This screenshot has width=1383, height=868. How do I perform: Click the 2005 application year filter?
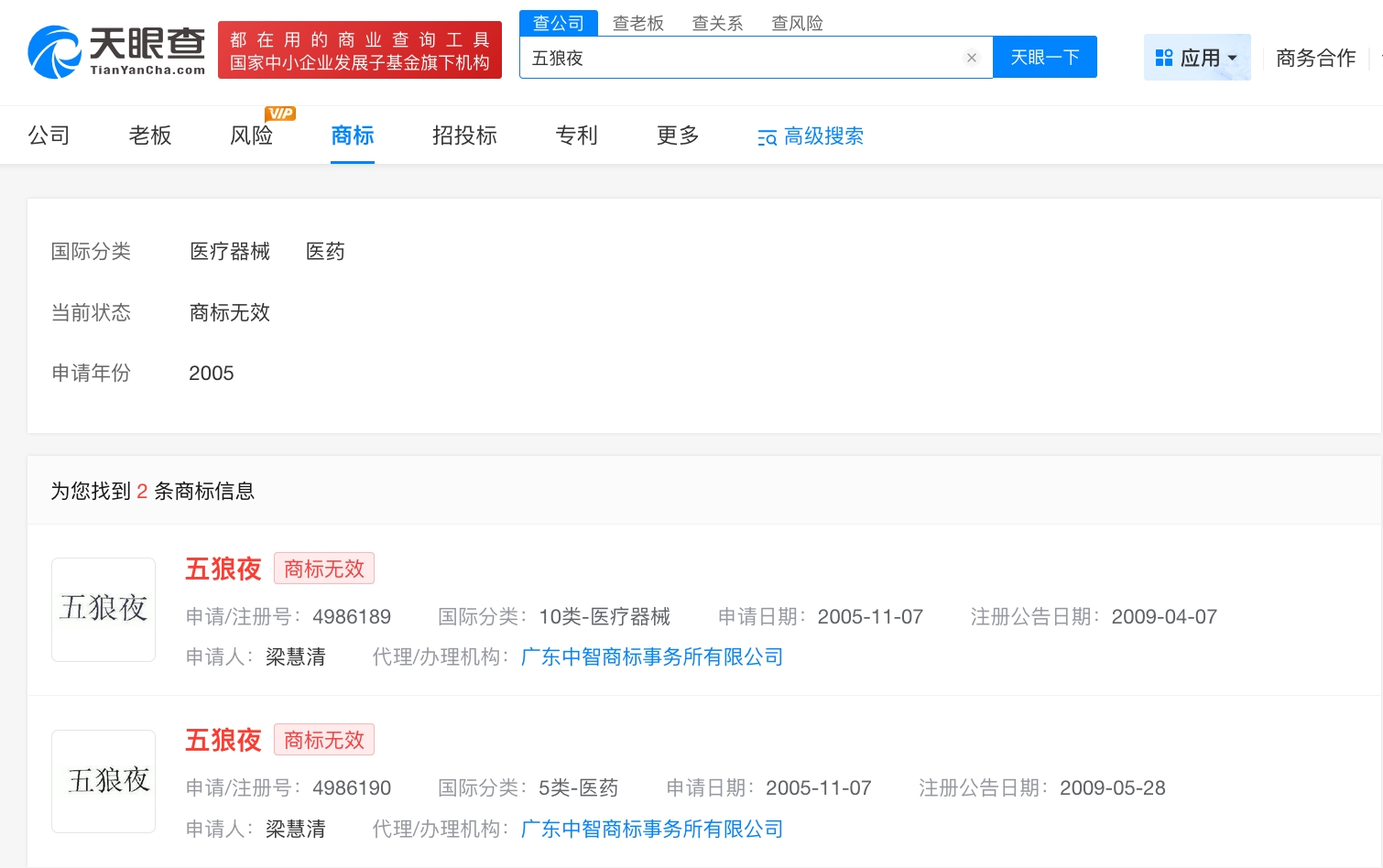pos(211,374)
